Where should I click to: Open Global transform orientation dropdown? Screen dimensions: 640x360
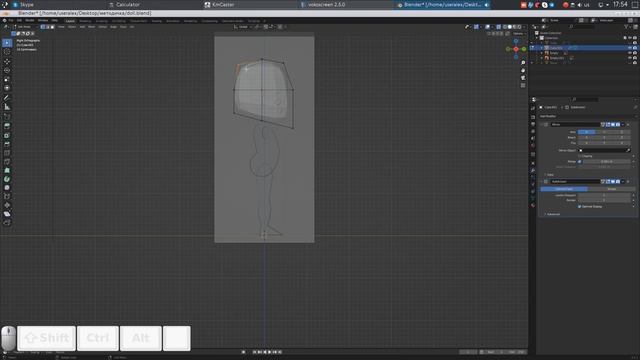pos(243,27)
